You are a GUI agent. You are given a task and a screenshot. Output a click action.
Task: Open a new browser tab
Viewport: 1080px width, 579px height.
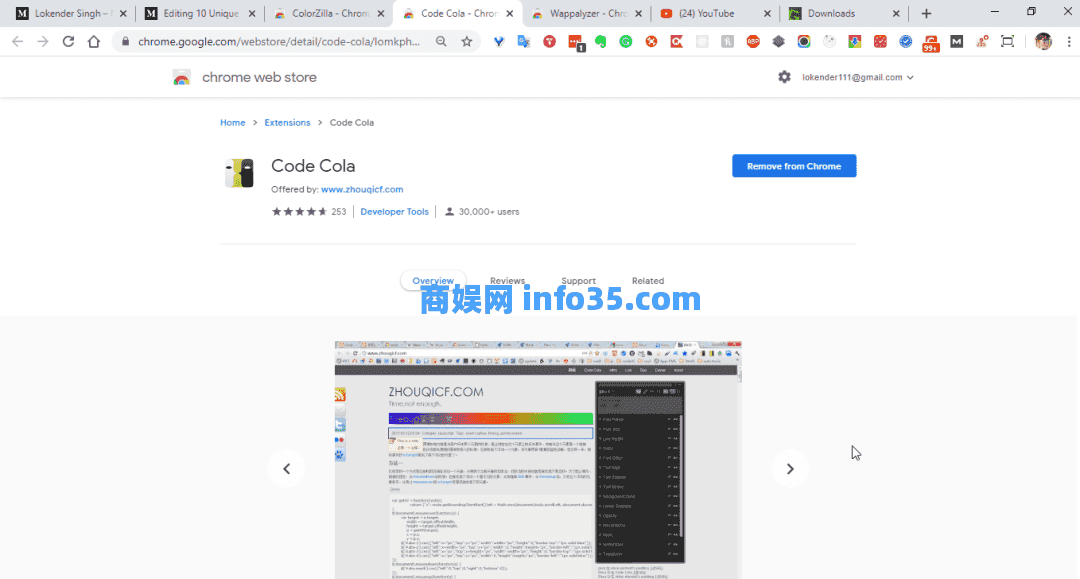[x=926, y=14]
